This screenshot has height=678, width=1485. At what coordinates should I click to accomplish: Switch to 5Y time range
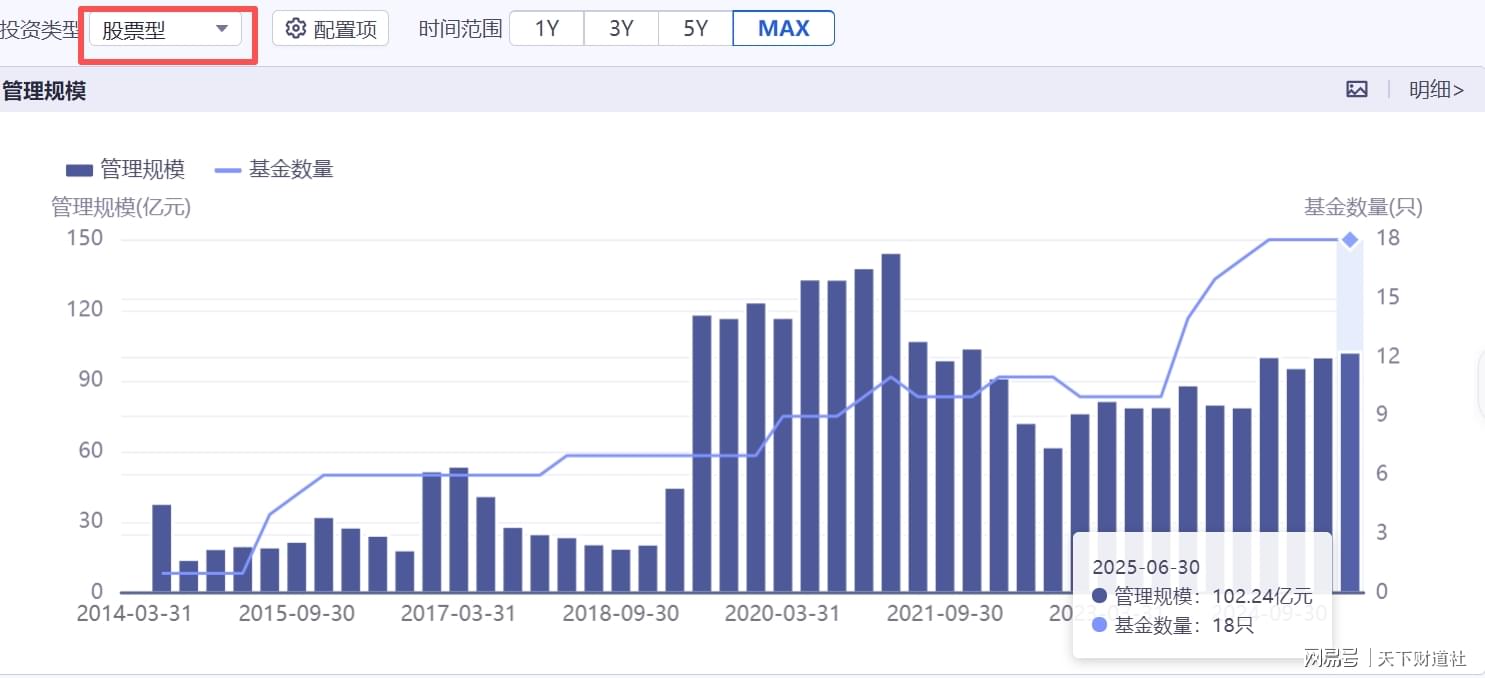tap(695, 29)
